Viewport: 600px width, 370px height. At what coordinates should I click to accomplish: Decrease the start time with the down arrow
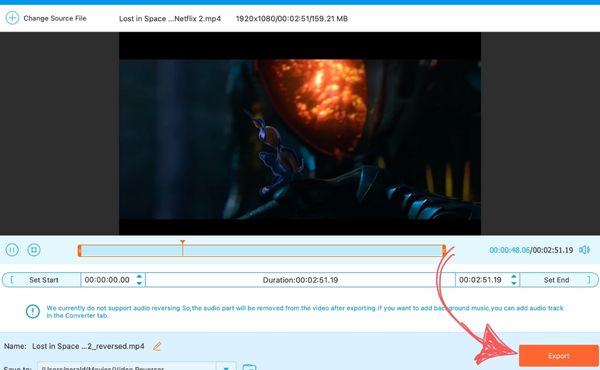point(139,283)
